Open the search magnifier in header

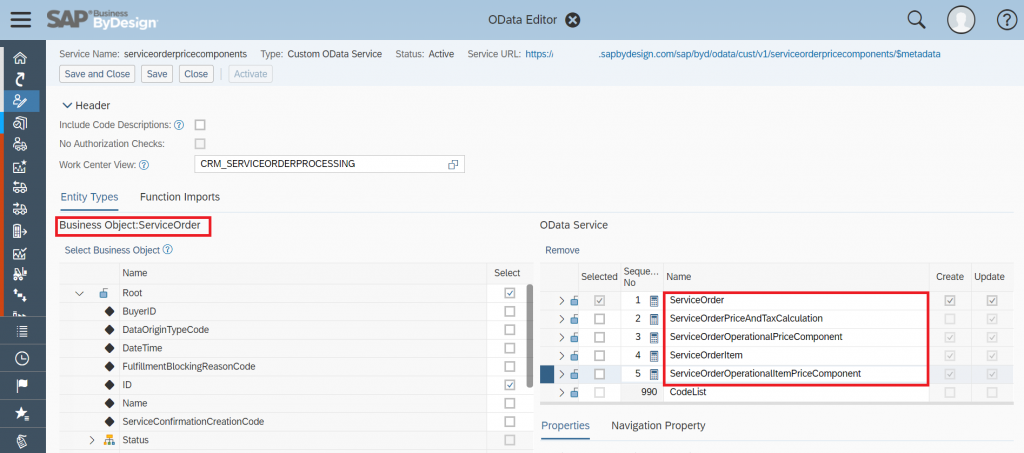point(916,20)
